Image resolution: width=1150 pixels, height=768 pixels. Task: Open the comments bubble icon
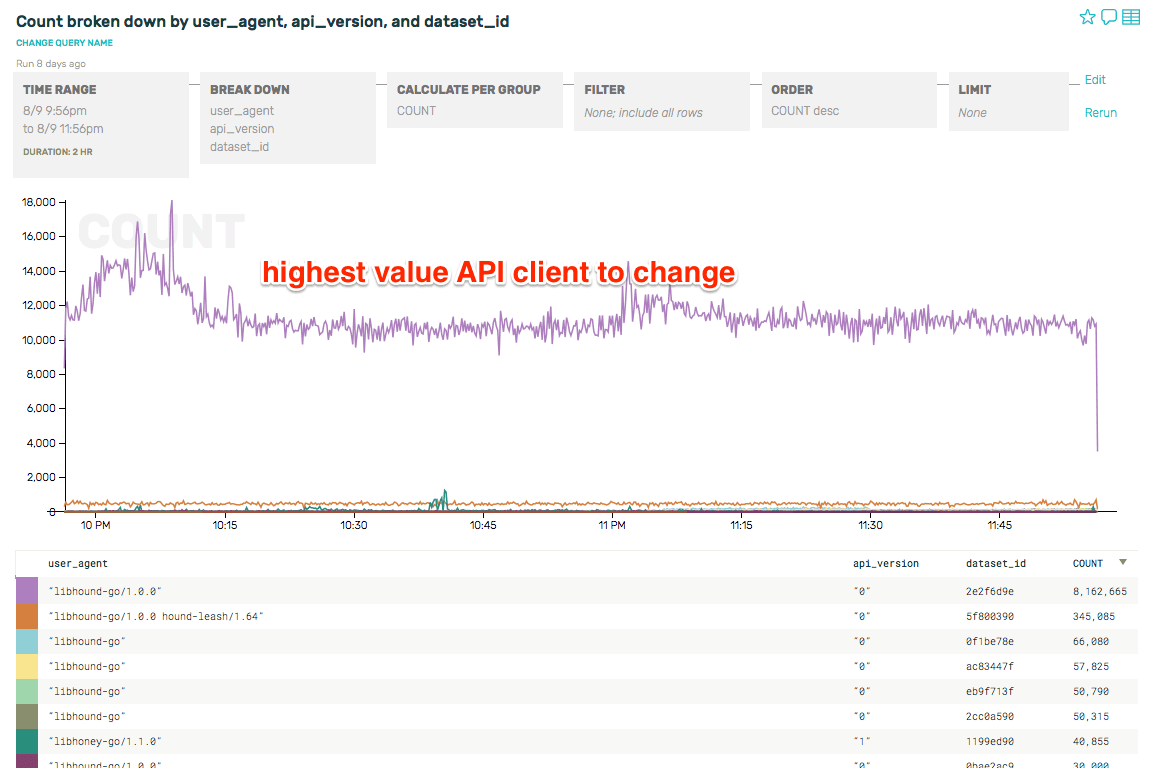coord(1109,17)
